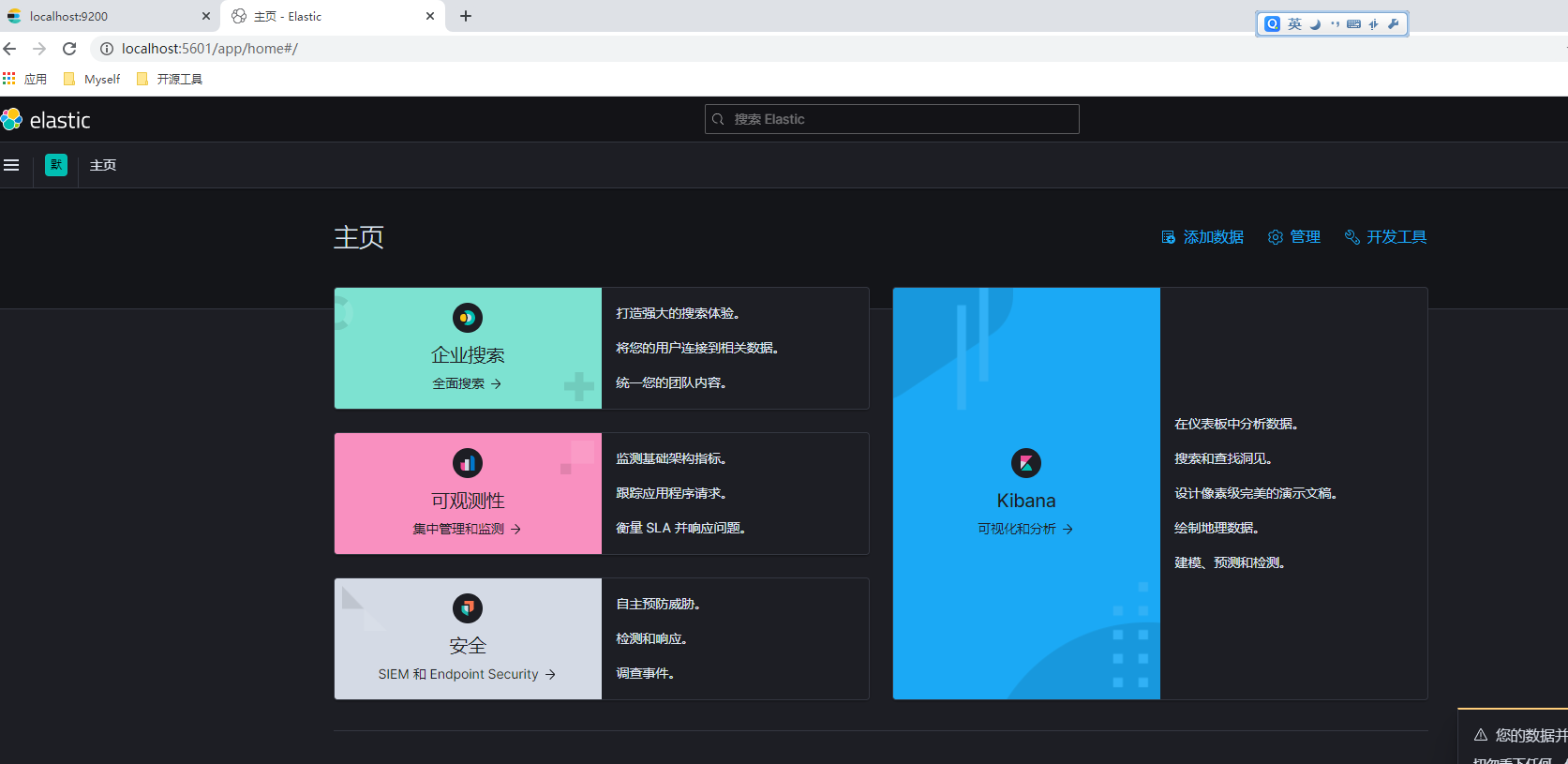Viewport: 1568px width, 764px height.
Task: Click text 搜索和查找洞见。
Action: coord(1224,458)
